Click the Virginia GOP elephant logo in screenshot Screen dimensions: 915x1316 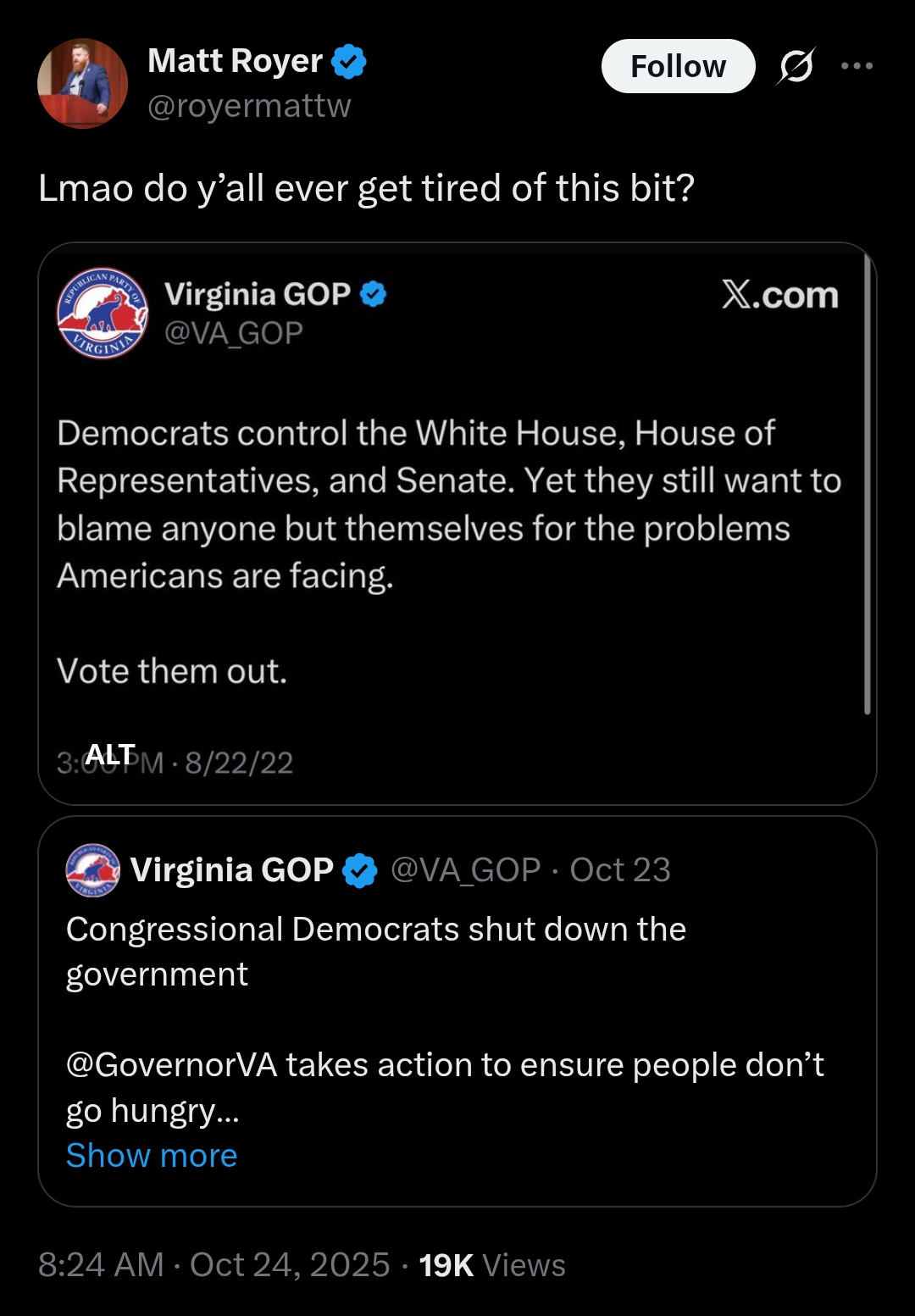point(102,314)
